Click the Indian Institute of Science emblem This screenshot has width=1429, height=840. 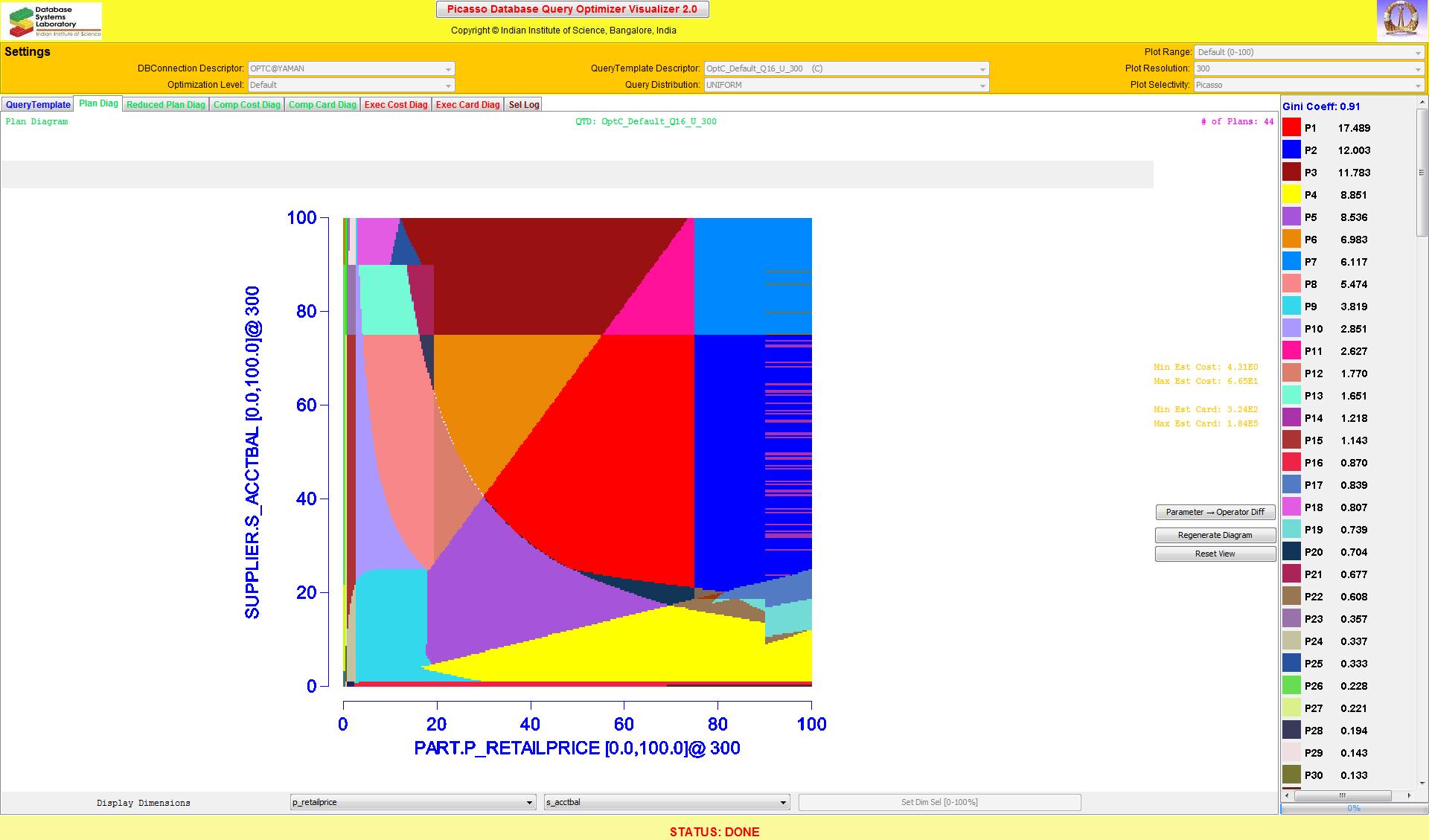click(1401, 20)
